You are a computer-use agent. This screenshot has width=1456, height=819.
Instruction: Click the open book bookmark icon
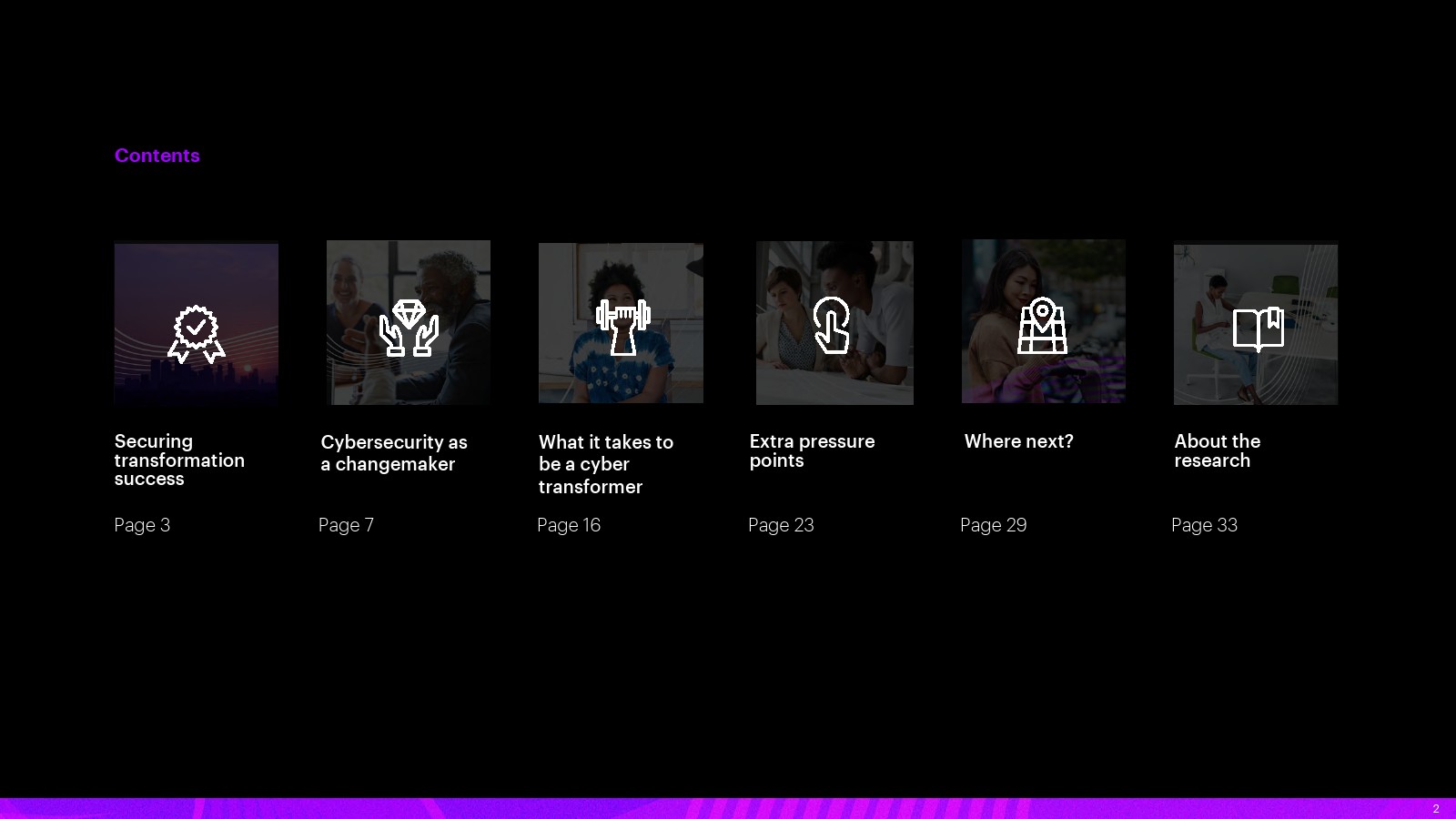pyautogui.click(x=1258, y=329)
